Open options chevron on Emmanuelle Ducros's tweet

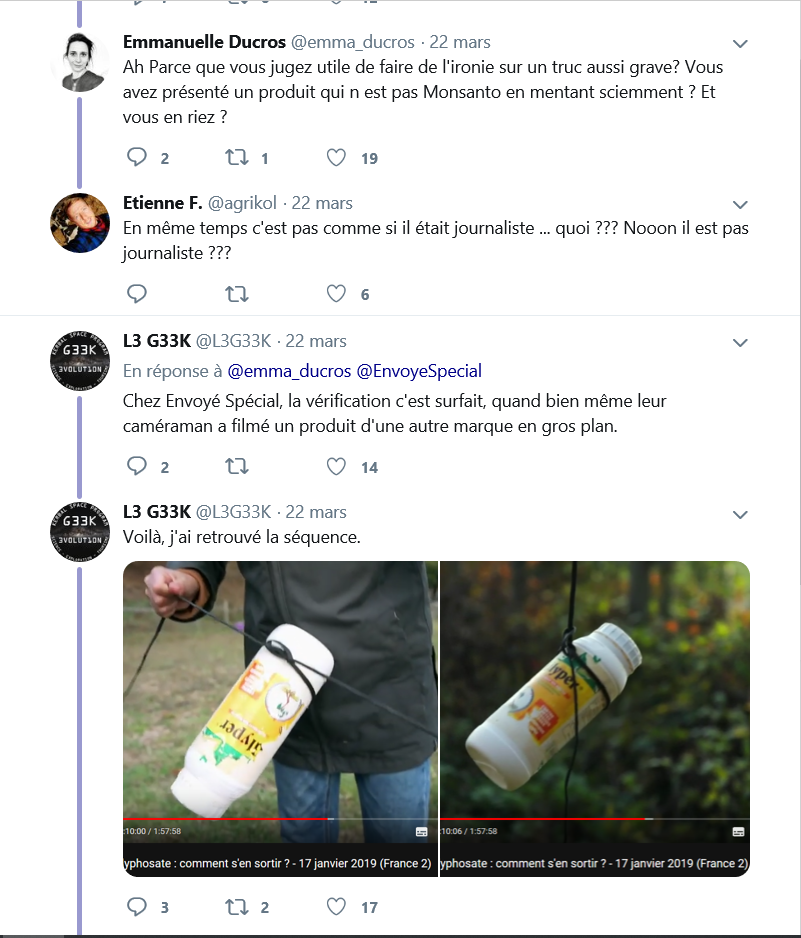(x=741, y=44)
